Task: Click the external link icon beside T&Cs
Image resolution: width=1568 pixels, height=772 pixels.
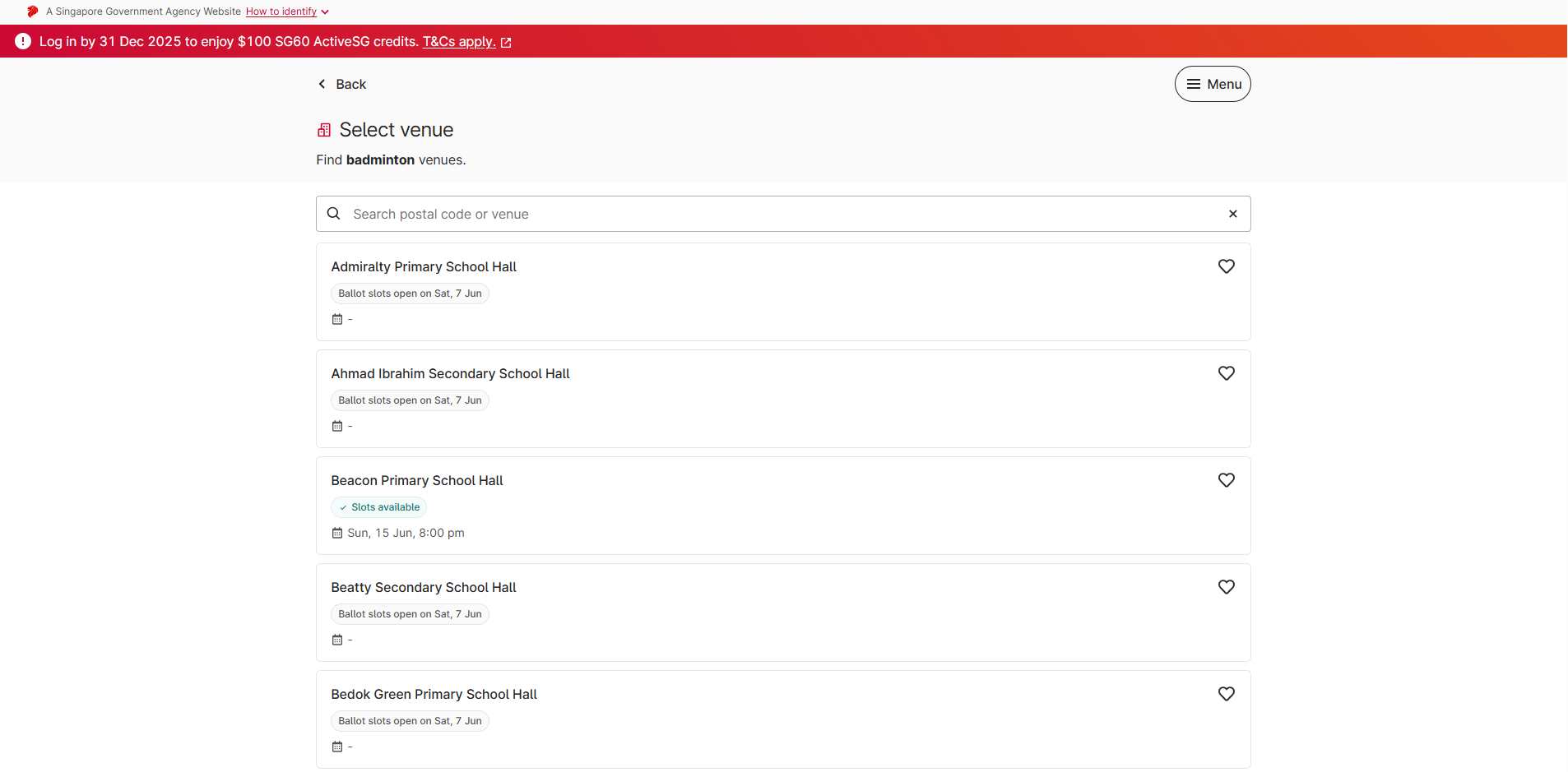Action: click(506, 43)
